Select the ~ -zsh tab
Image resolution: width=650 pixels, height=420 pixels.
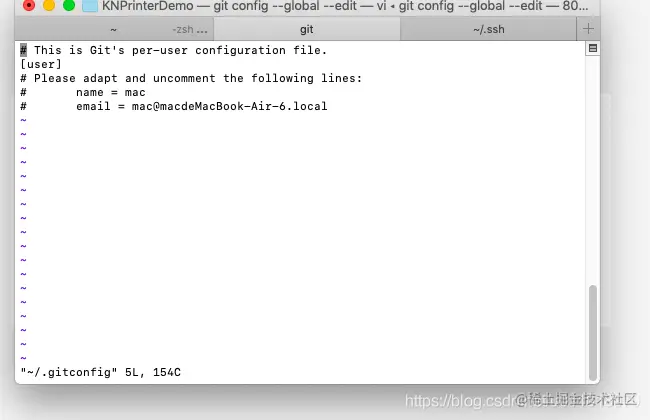114,29
